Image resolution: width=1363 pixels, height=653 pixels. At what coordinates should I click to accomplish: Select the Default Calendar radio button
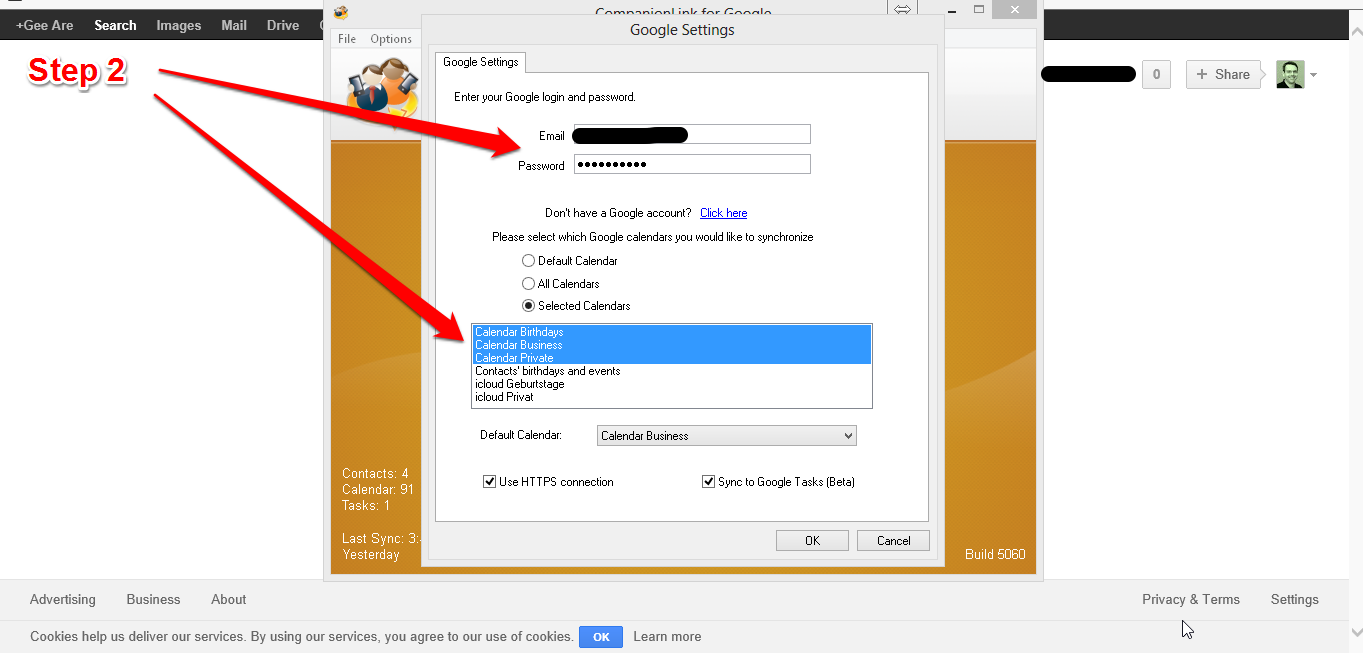[x=529, y=261]
